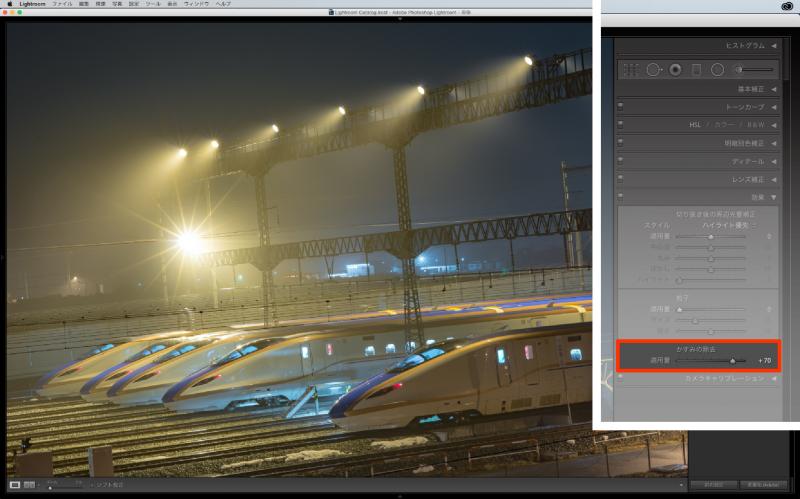Click the かすみの除去 amount slider handle
The width and height of the screenshot is (800, 499).
coord(733,361)
